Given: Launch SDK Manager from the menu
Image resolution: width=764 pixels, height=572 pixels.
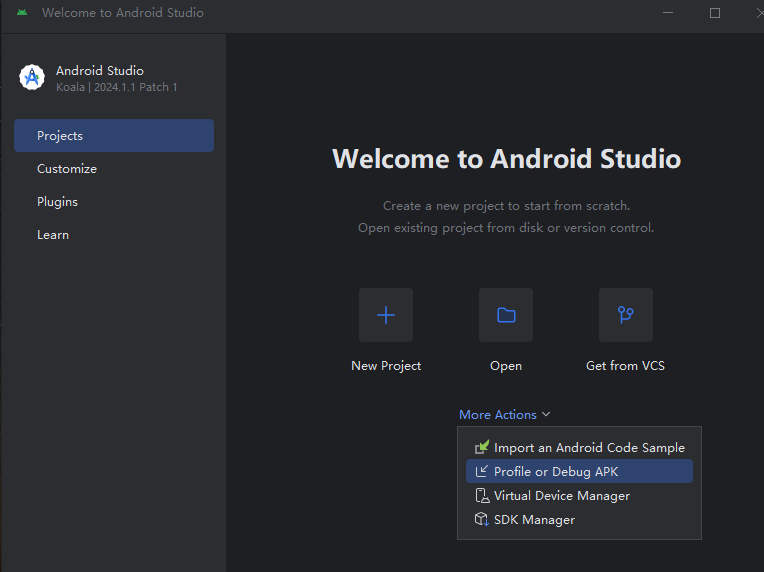Looking at the screenshot, I should (579, 520).
